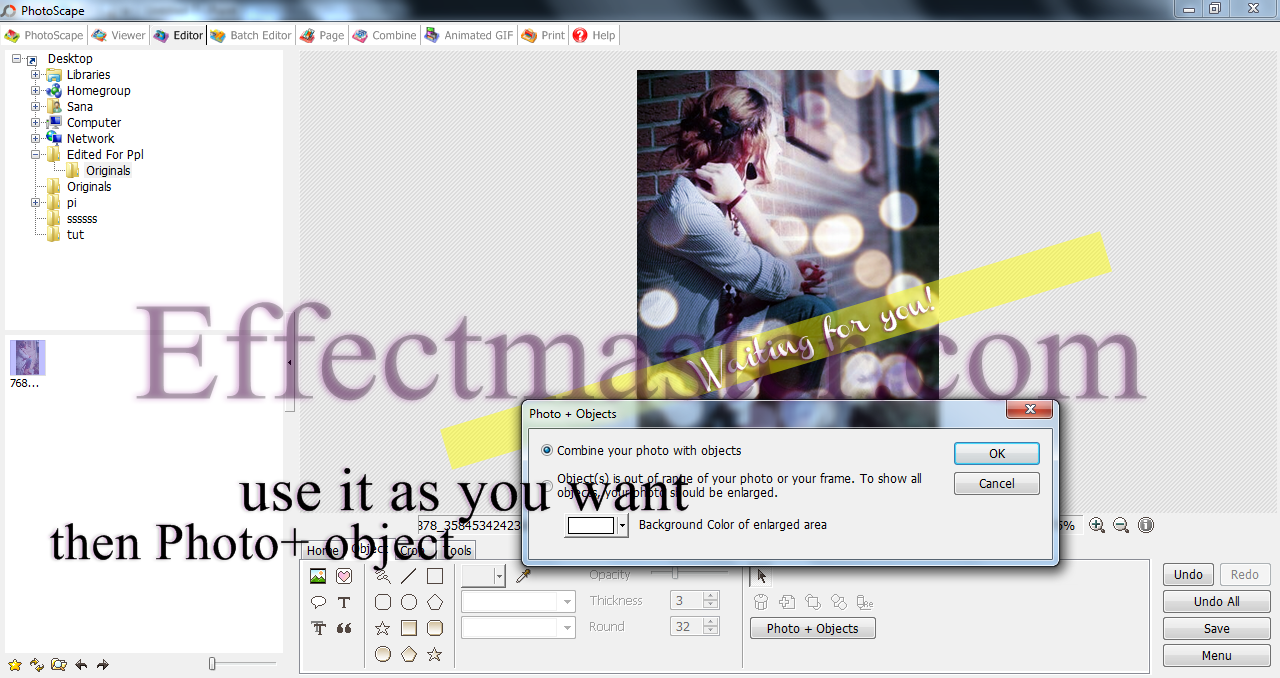Choose the heart Icon object tool
The width and height of the screenshot is (1280, 678).
[x=344, y=576]
